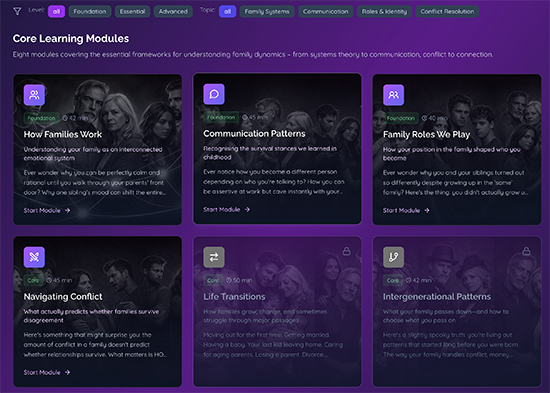Click the Core badge on Intergenerational Patterns
The image size is (550, 393).
pyautogui.click(x=393, y=280)
